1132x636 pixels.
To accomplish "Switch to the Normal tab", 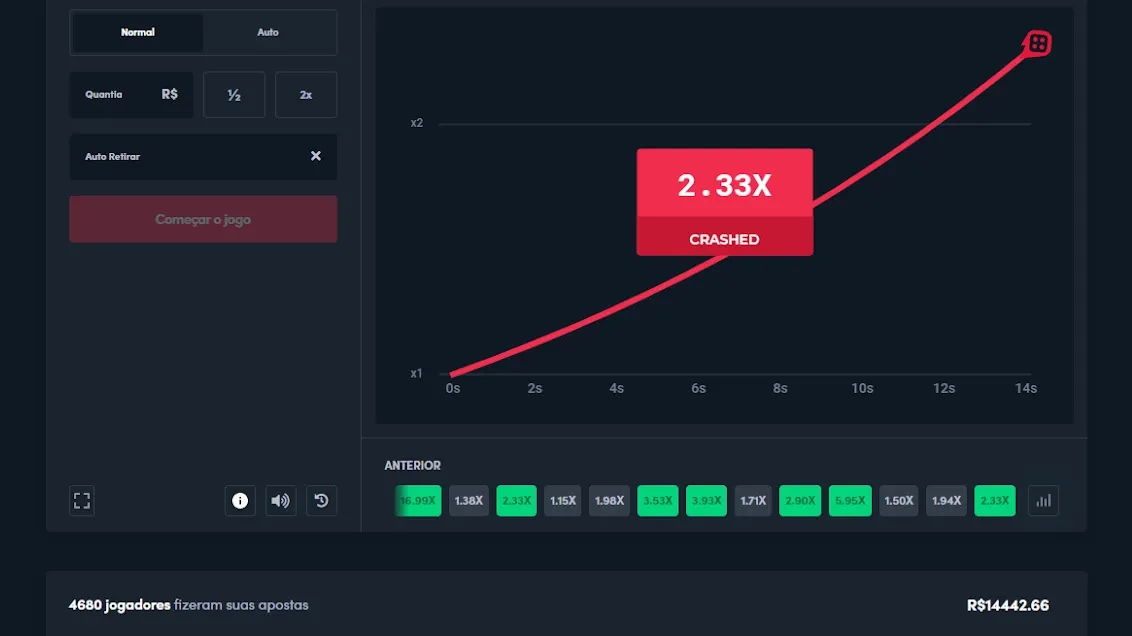I will click(x=137, y=32).
